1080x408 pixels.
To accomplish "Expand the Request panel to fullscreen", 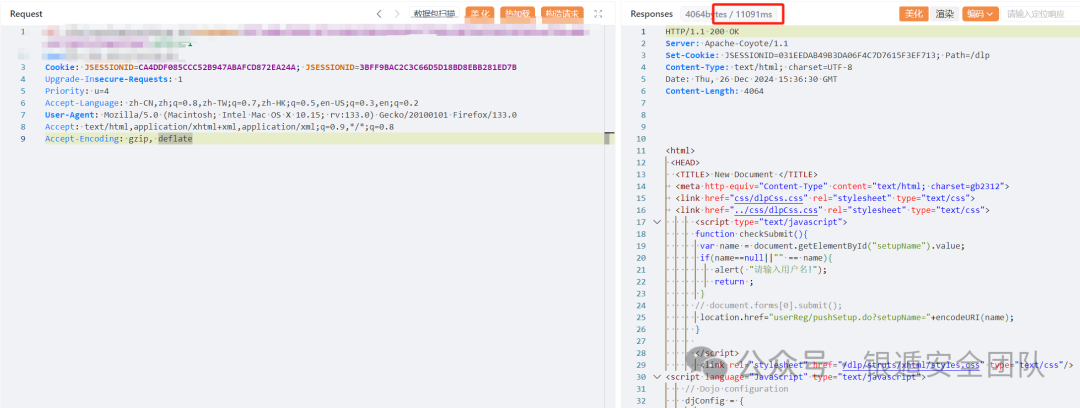I will pos(598,14).
